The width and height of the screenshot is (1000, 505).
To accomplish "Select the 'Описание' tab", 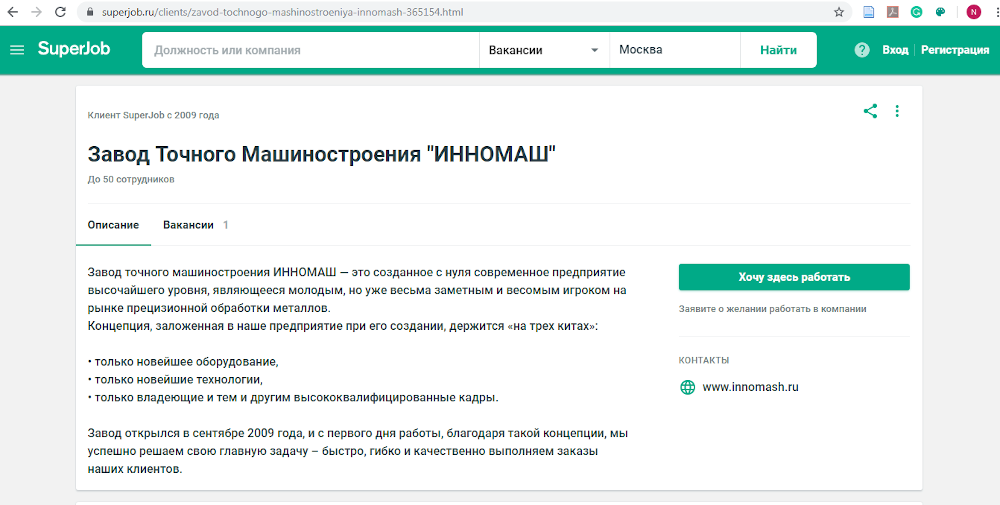I will (114, 225).
